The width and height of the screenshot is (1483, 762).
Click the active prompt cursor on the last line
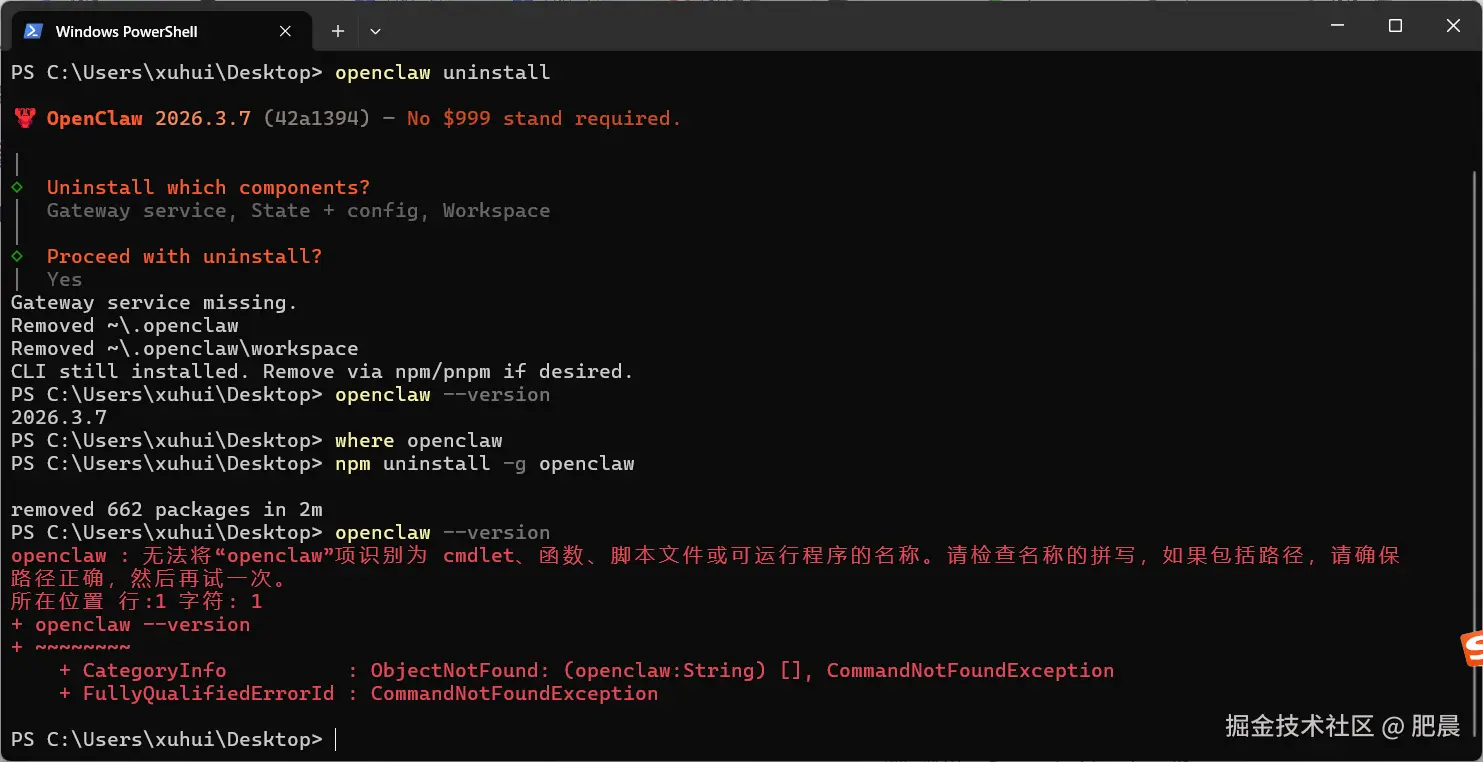click(x=336, y=739)
